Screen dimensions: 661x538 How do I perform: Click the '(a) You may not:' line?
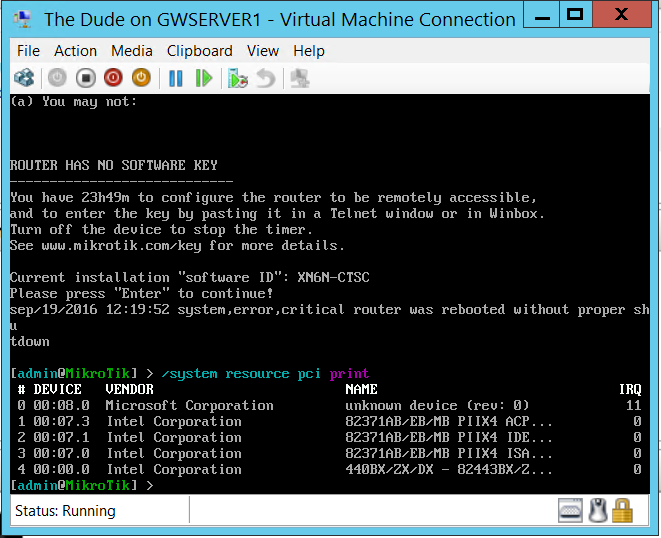click(x=73, y=102)
